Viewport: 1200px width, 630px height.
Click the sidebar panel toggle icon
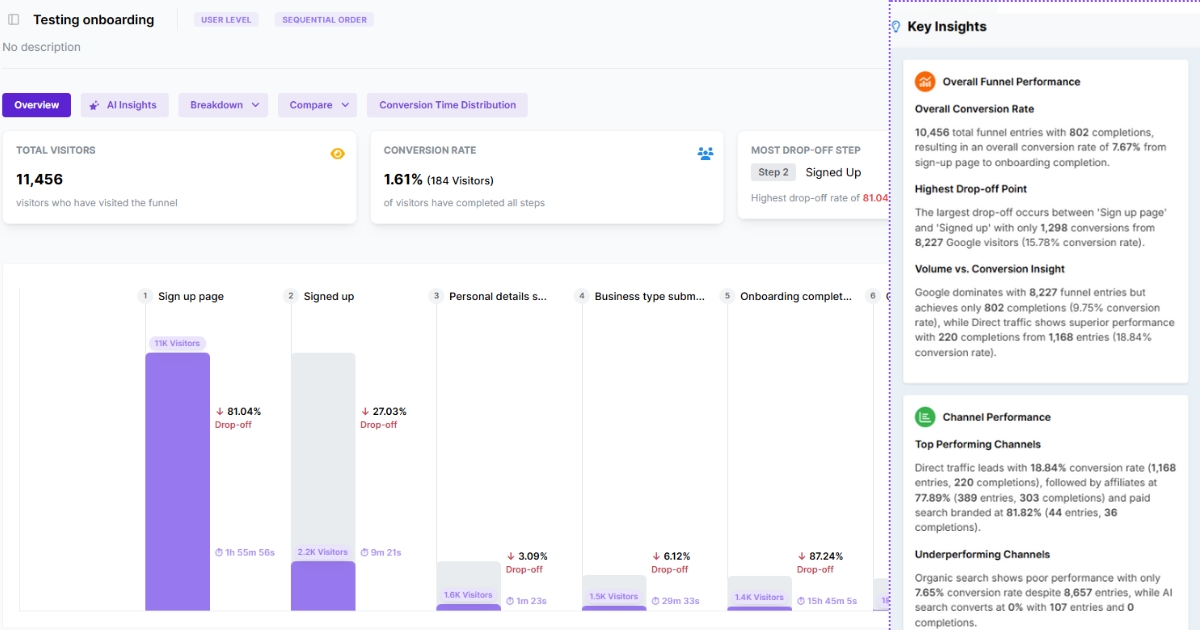coord(14,20)
